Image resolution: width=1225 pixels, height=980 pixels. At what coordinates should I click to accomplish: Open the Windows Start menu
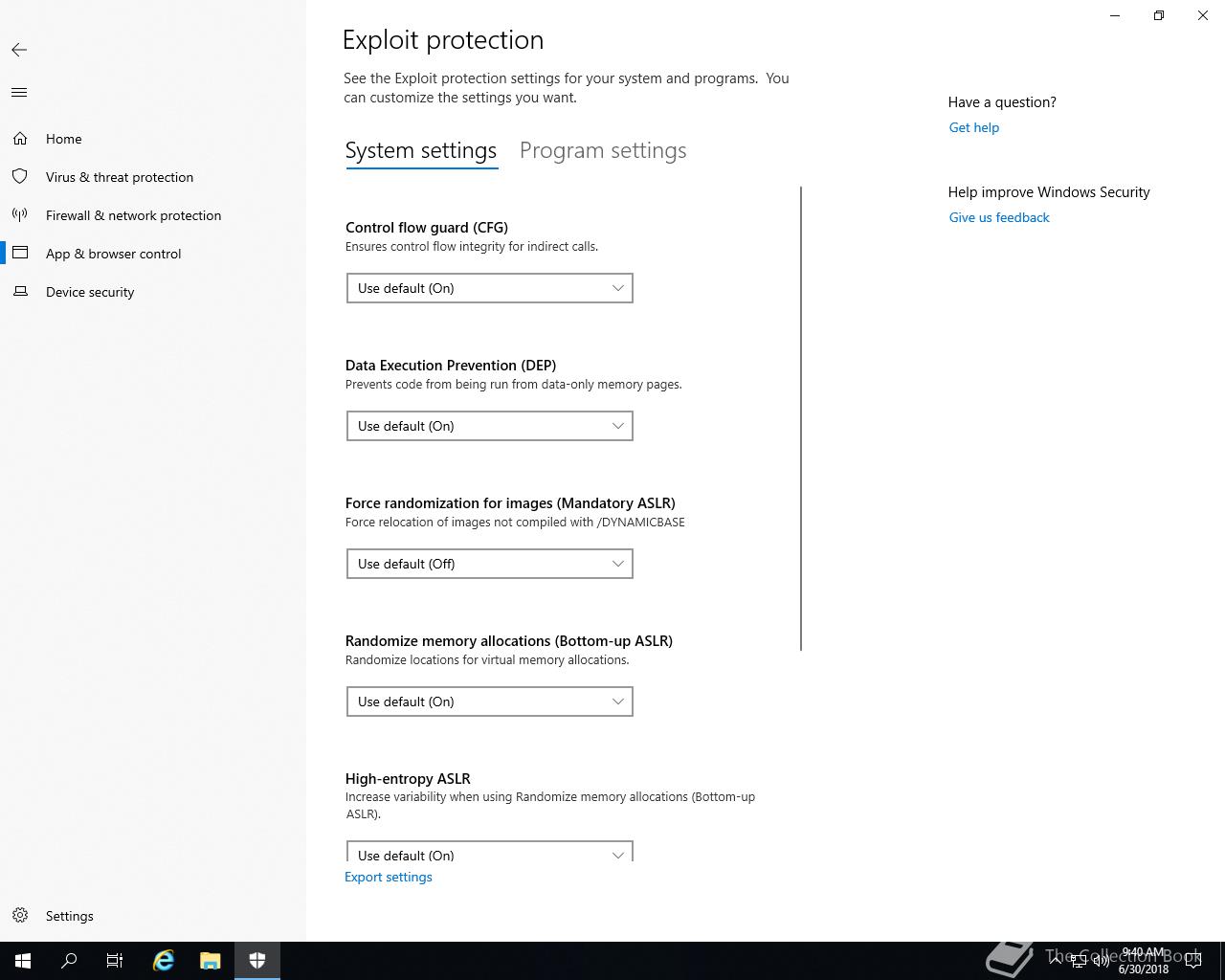(23, 961)
